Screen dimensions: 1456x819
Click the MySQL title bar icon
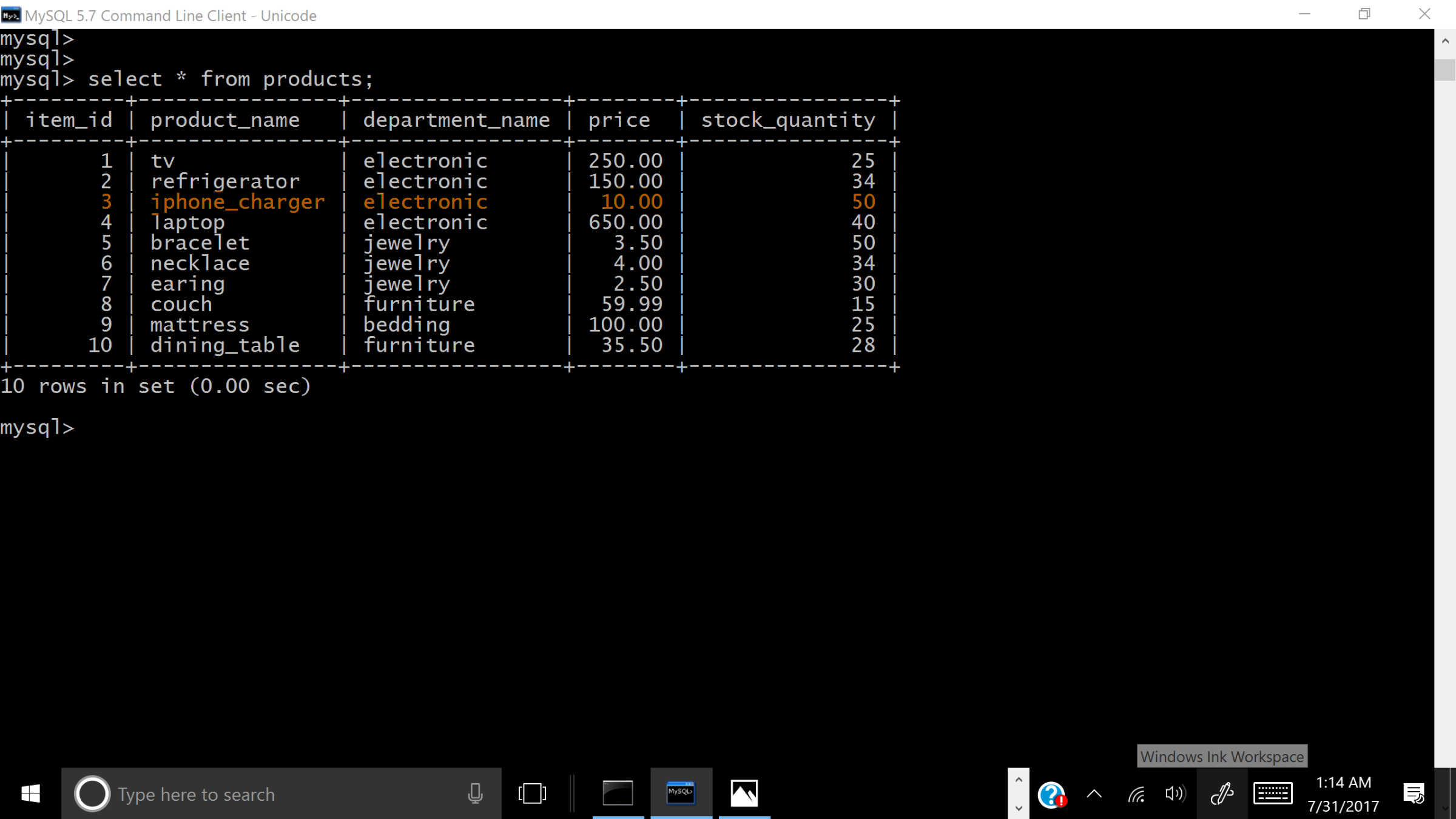11,15
